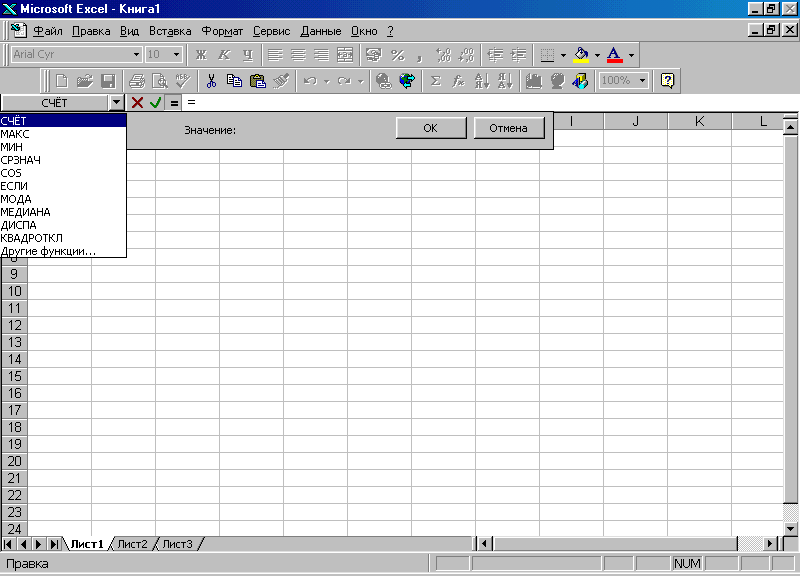Cancel formula entry red X
The image size is (800, 576).
coord(137,103)
